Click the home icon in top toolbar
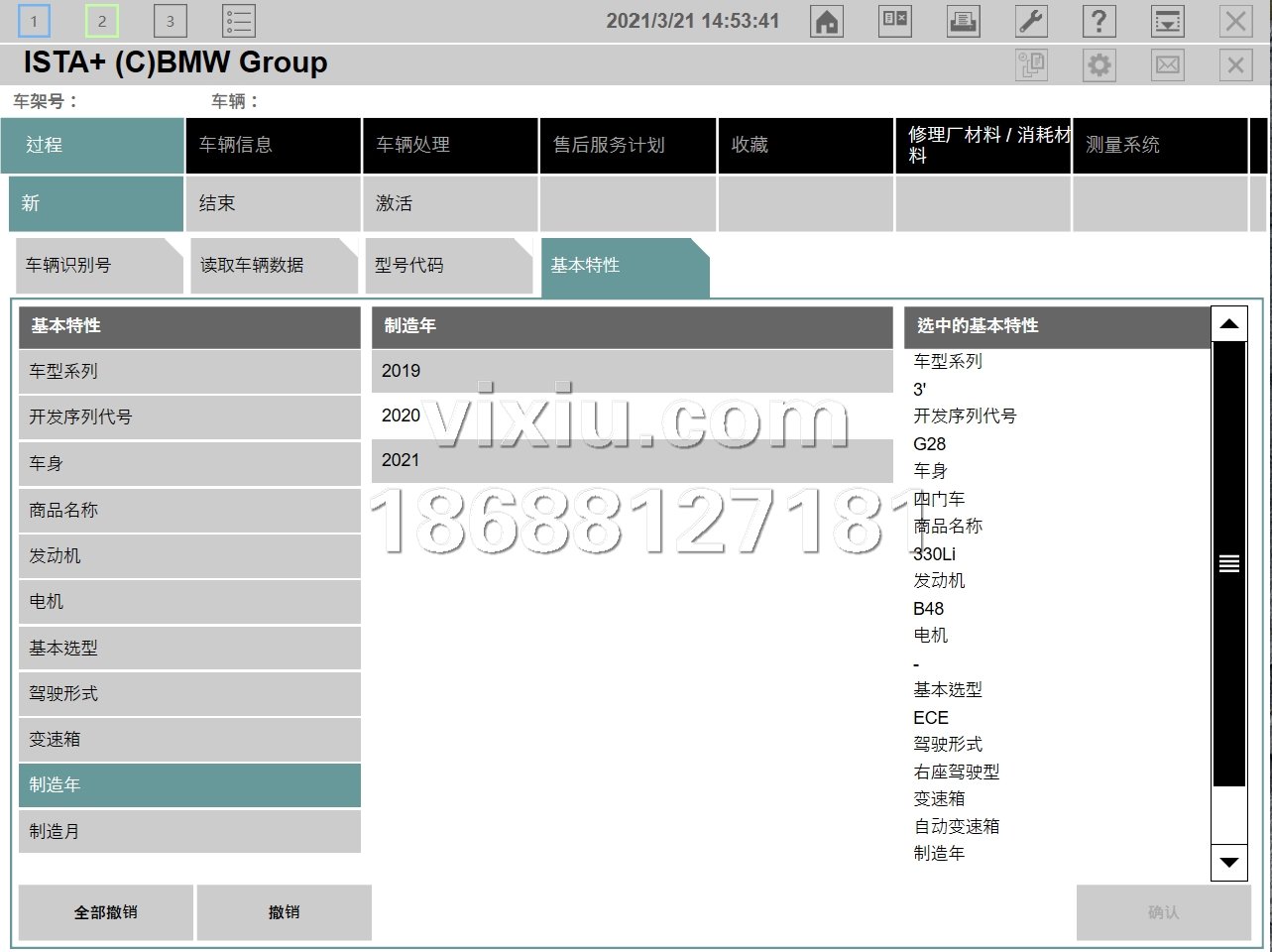 click(827, 21)
